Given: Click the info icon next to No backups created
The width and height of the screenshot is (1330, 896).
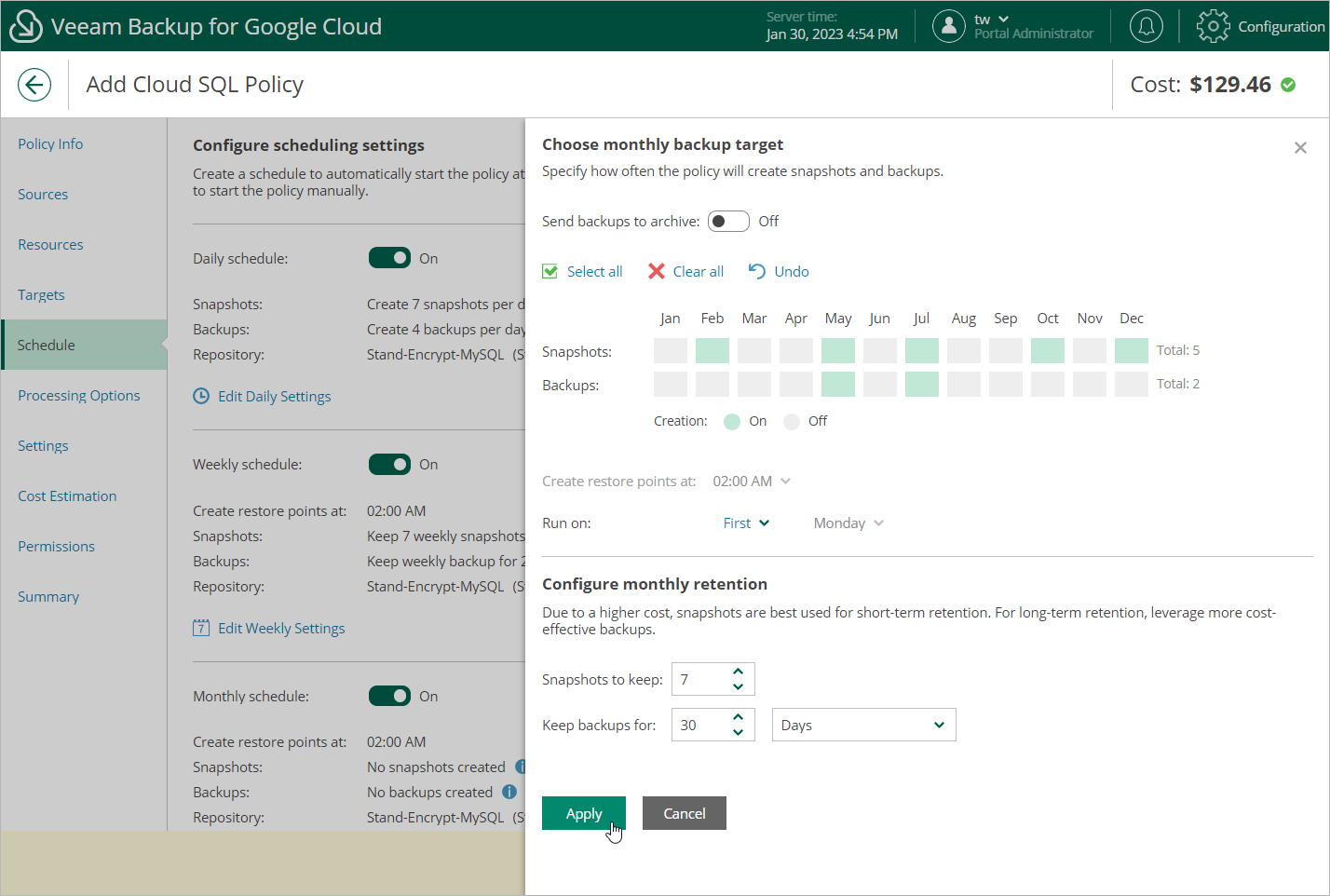Looking at the screenshot, I should (509, 792).
